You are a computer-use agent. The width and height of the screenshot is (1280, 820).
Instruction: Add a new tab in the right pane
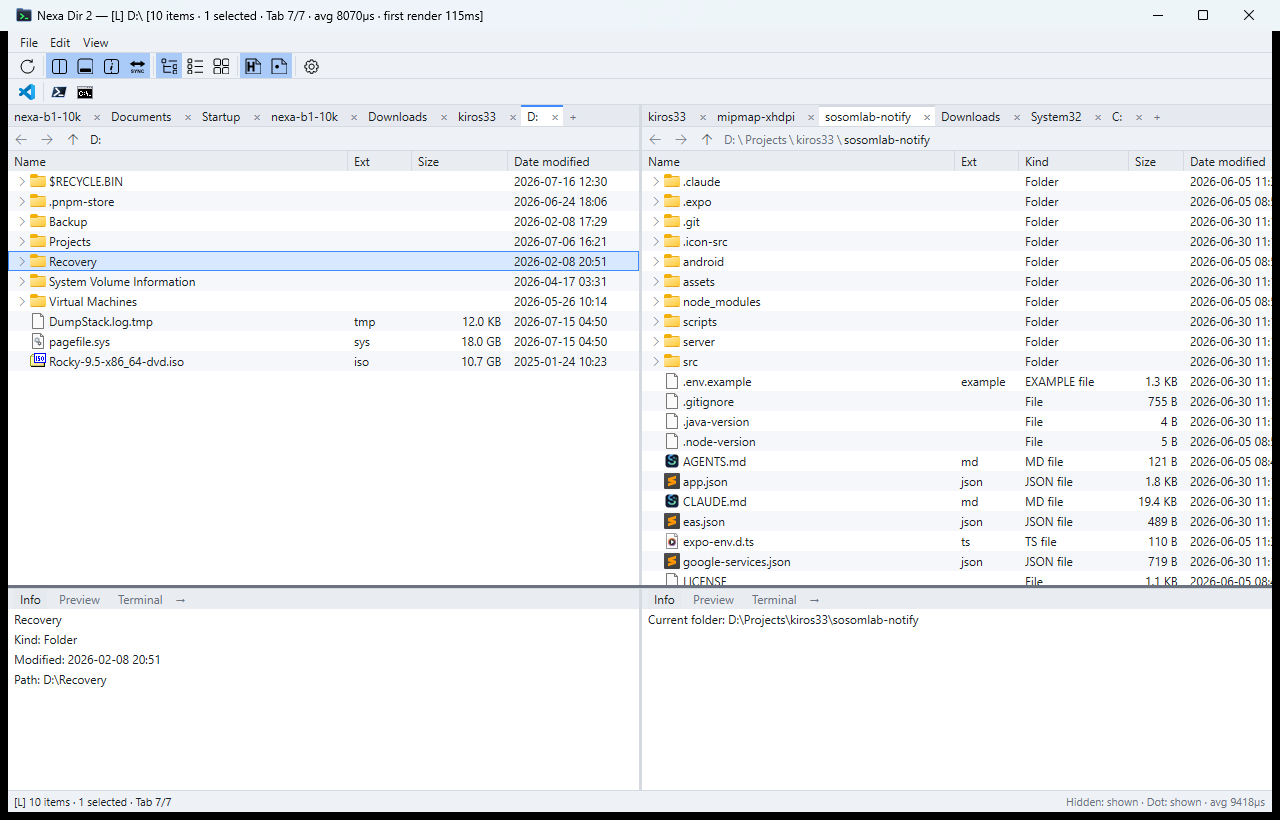[1157, 117]
